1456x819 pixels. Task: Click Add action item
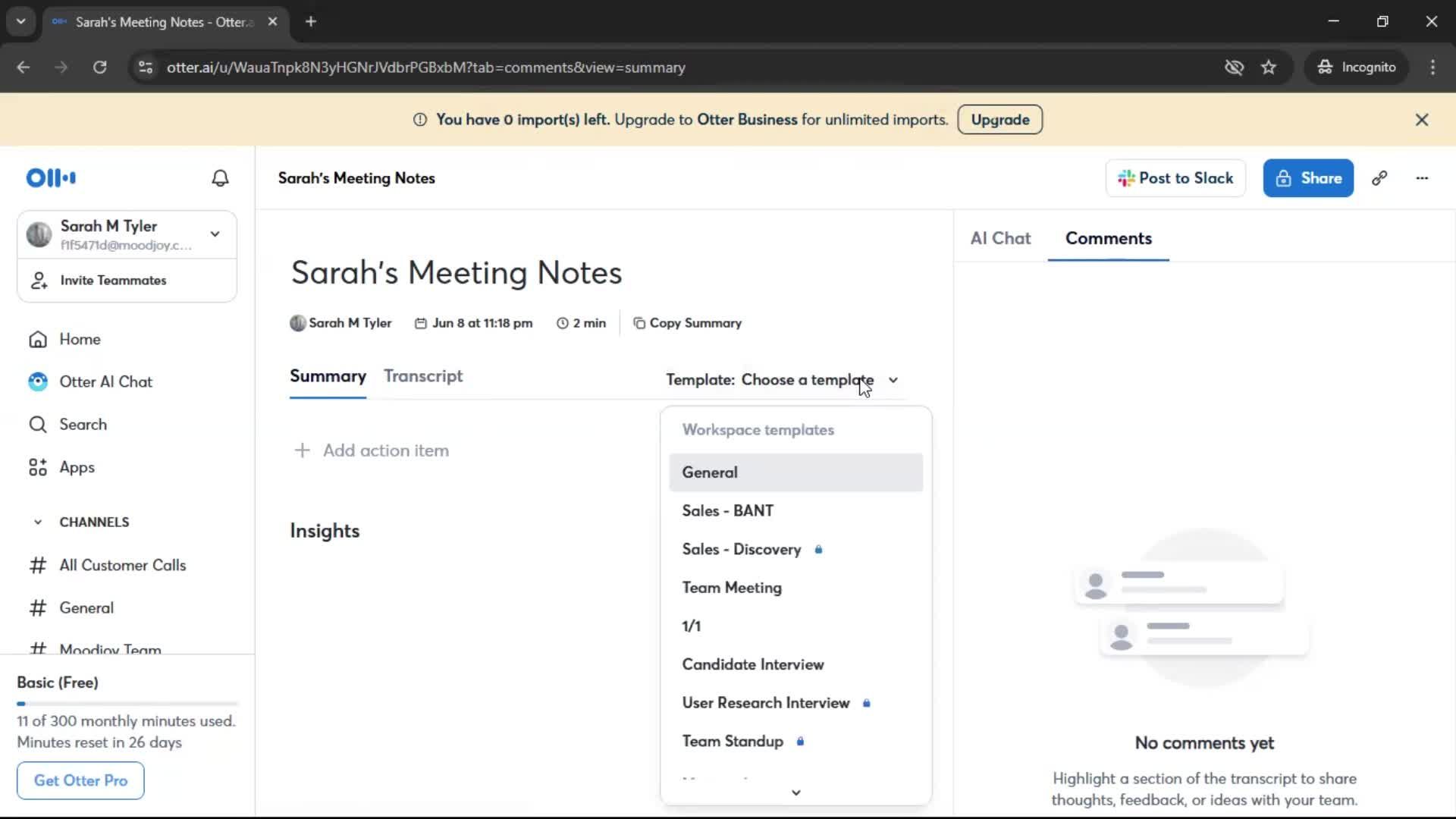[372, 450]
